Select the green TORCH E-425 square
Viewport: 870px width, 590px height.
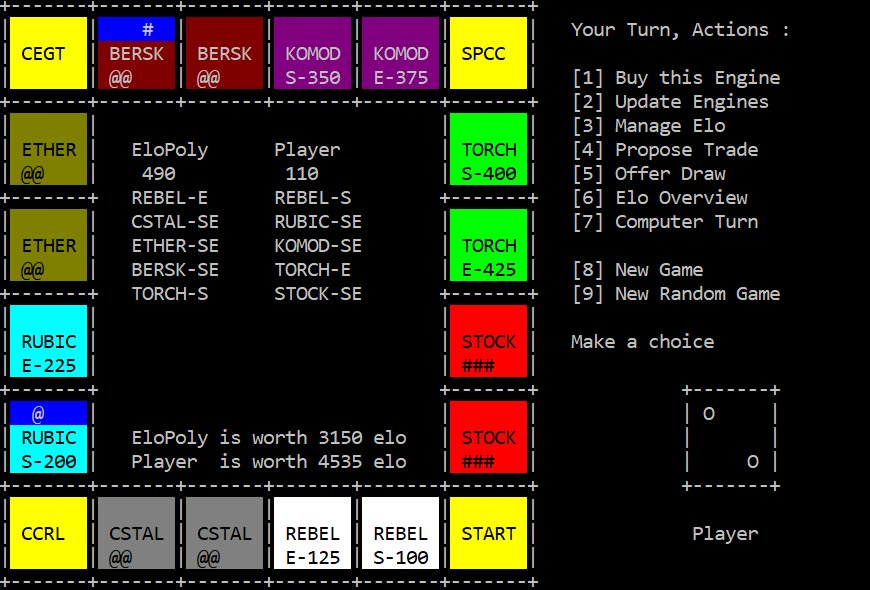pos(488,245)
